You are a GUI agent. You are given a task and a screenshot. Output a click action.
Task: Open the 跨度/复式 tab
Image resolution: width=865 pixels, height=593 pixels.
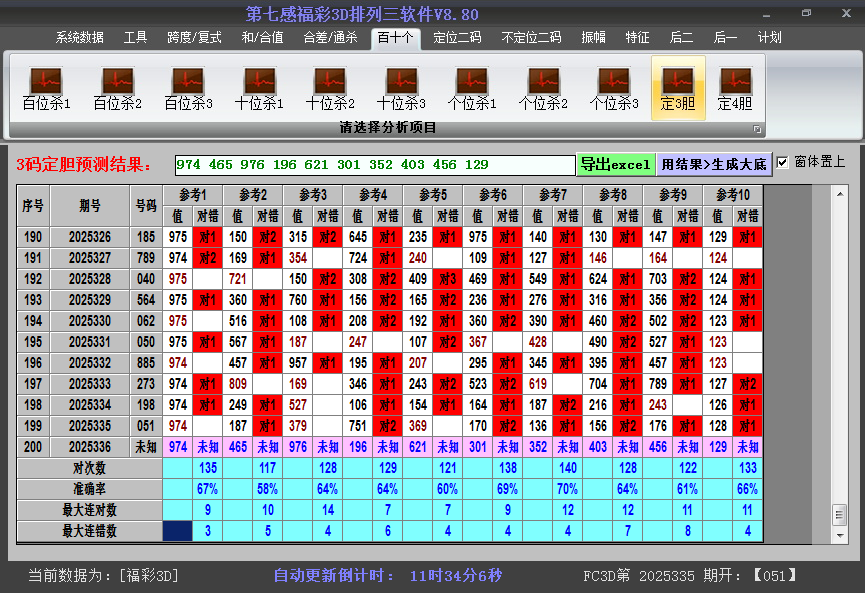coord(195,38)
